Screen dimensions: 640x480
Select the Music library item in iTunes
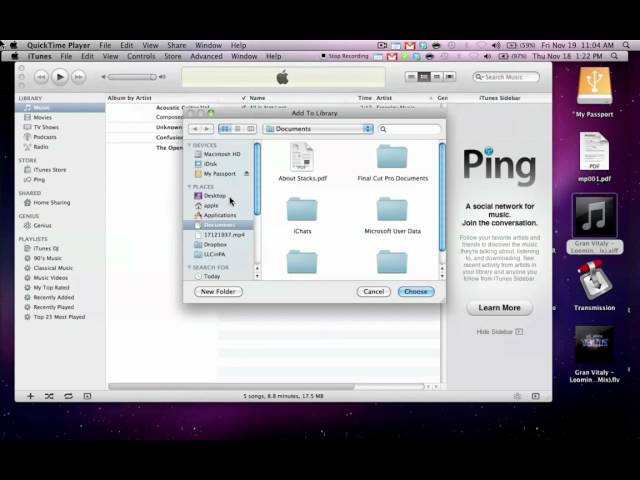(60, 108)
